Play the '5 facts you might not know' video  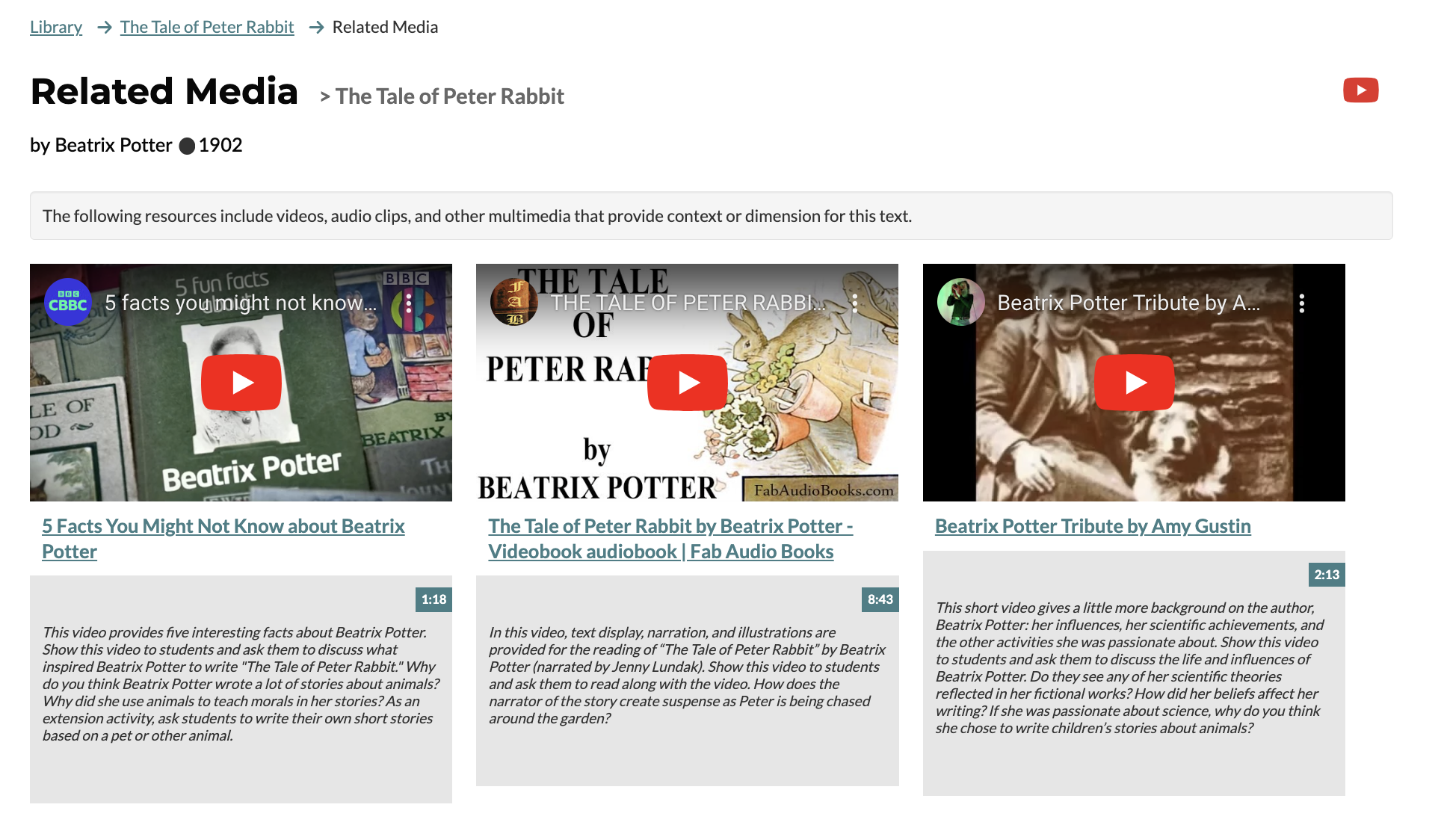pyautogui.click(x=241, y=383)
